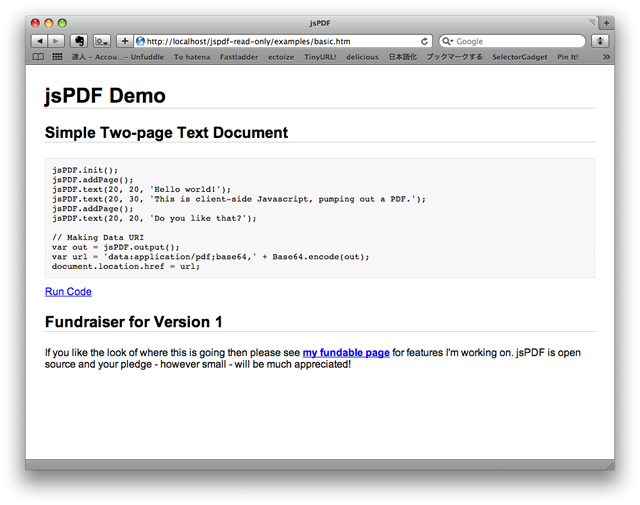This screenshot has width=640, height=505.
Task: Click the Run Code link
Action: click(68, 291)
